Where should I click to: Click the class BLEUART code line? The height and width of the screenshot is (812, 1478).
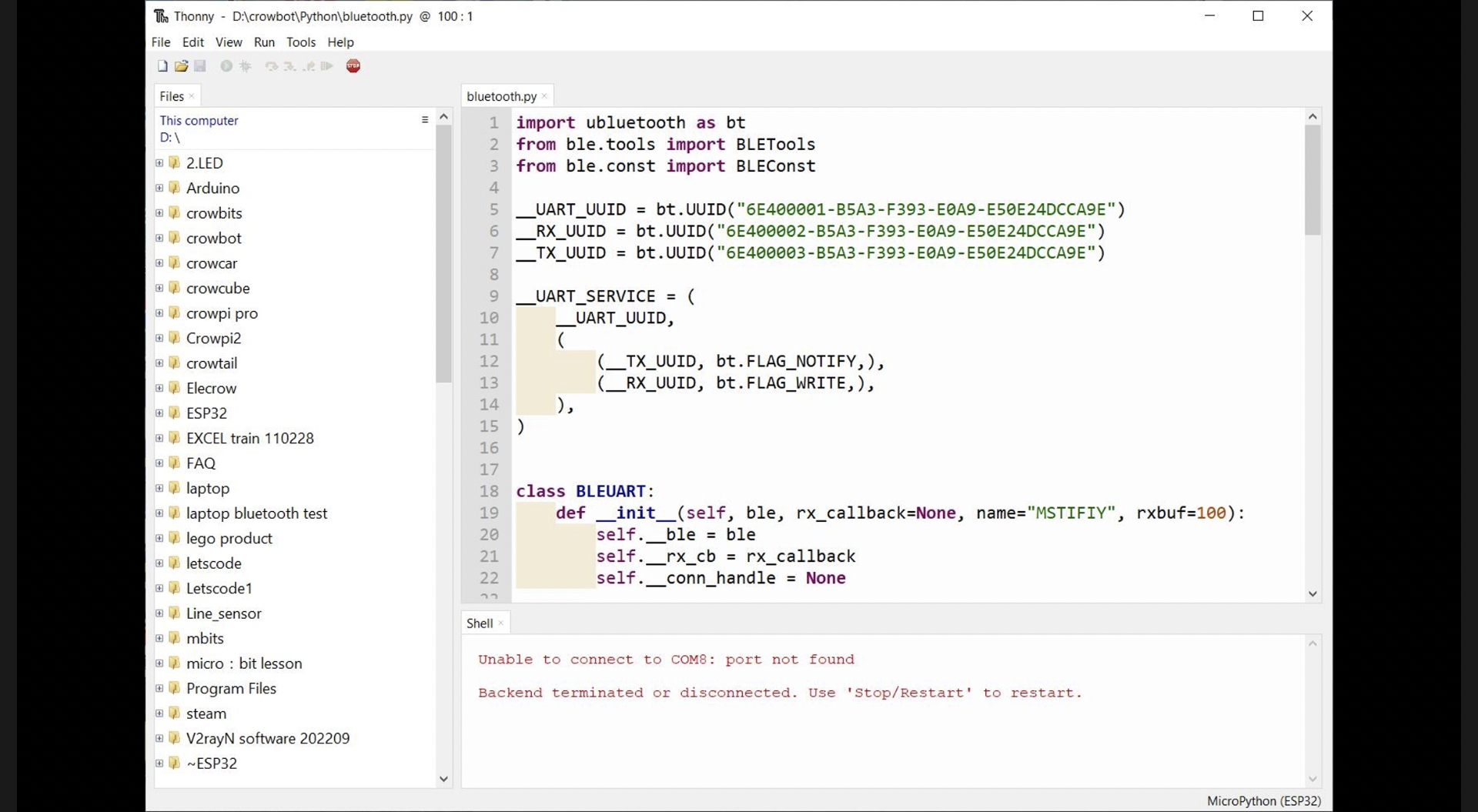585,491
